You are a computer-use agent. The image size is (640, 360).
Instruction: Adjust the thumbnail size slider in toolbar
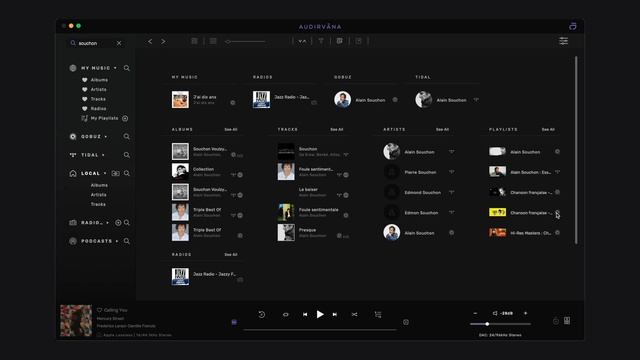click(x=245, y=41)
